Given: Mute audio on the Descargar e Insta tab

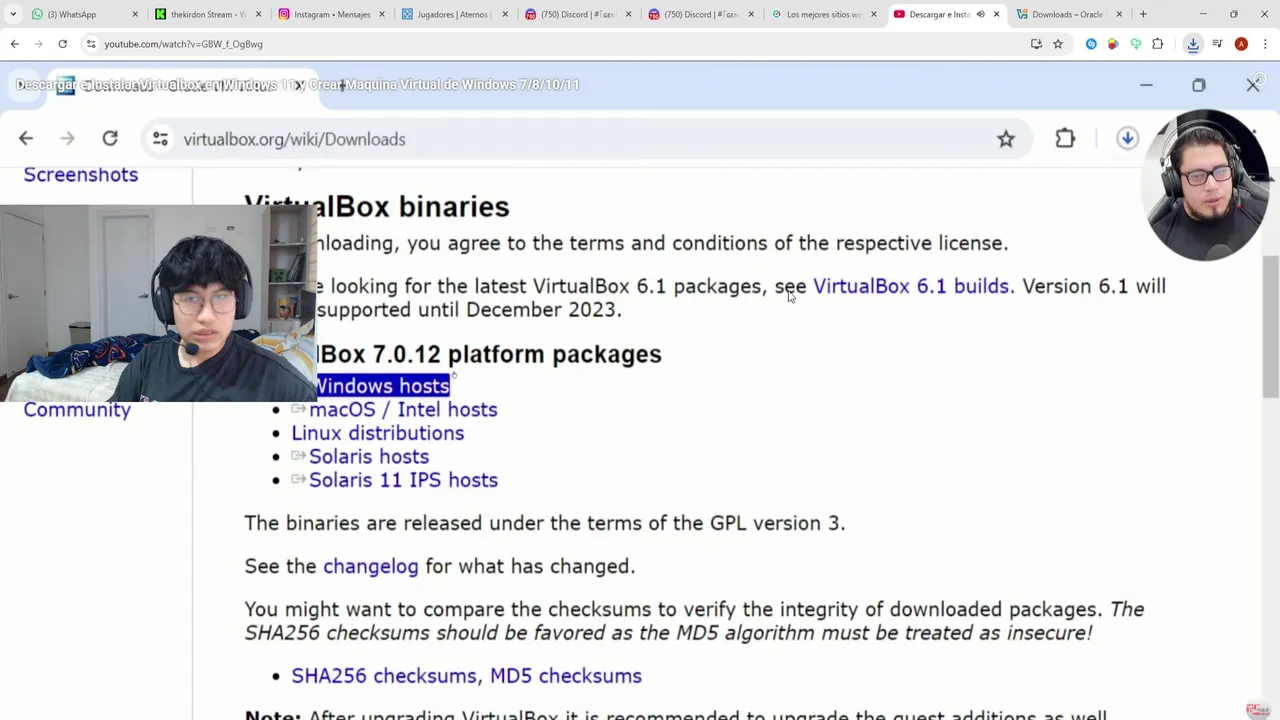Looking at the screenshot, I should point(980,14).
